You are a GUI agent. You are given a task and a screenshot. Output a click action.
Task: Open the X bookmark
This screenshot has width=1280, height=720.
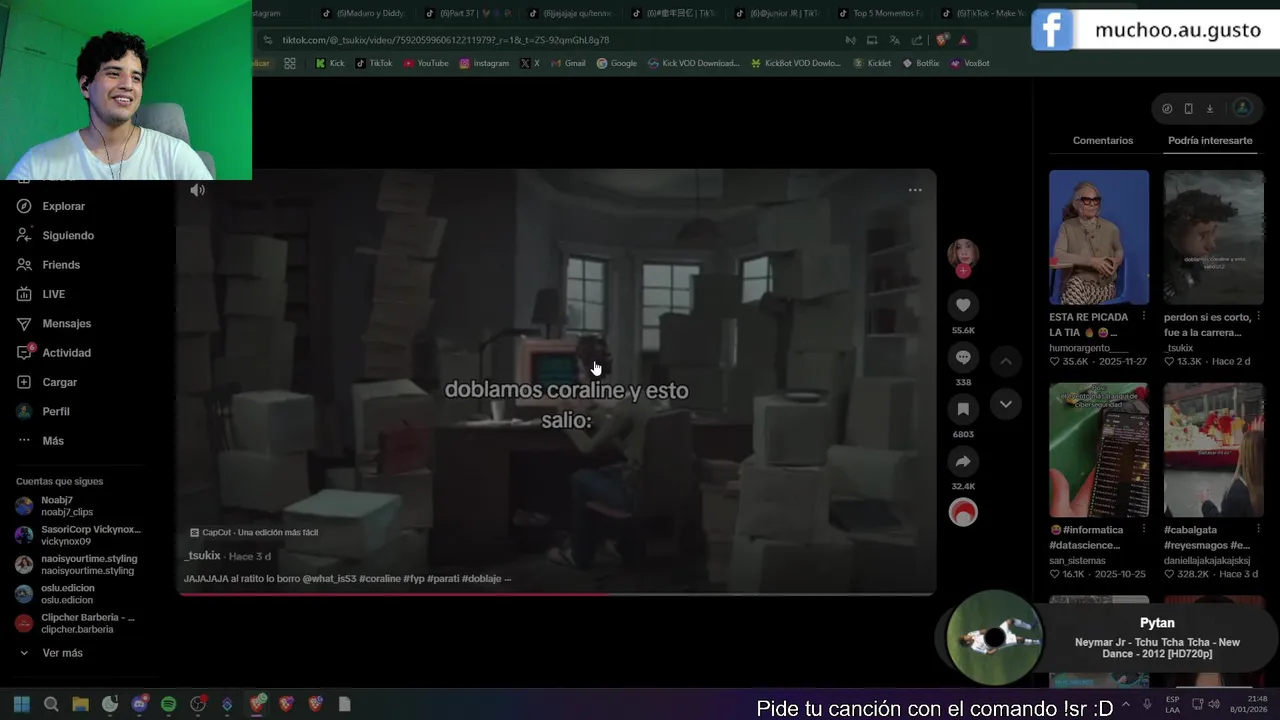[530, 63]
